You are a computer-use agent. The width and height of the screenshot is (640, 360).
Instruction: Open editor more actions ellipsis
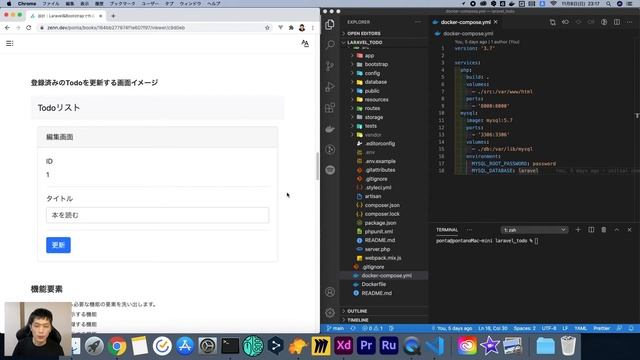pyautogui.click(x=629, y=22)
